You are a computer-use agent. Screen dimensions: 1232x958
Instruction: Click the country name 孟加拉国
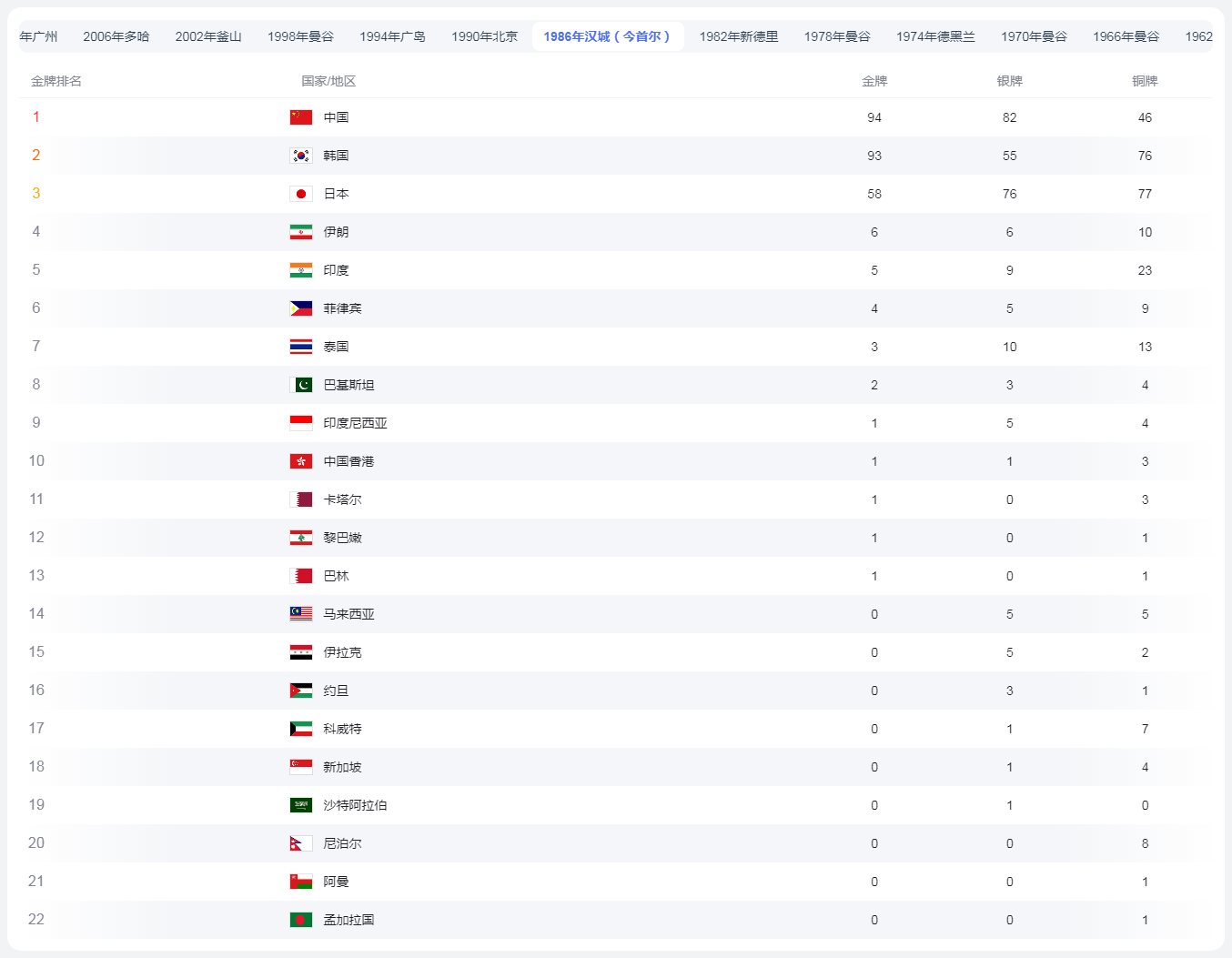coord(348,920)
